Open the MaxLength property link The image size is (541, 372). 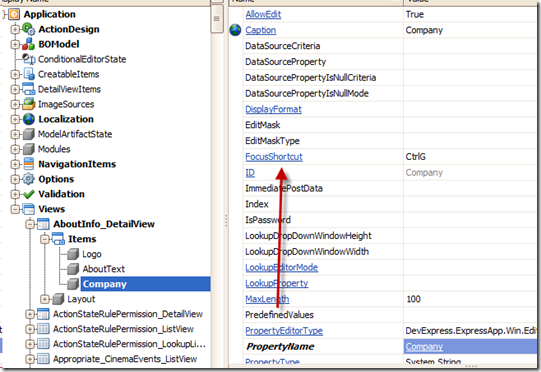[x=267, y=299]
